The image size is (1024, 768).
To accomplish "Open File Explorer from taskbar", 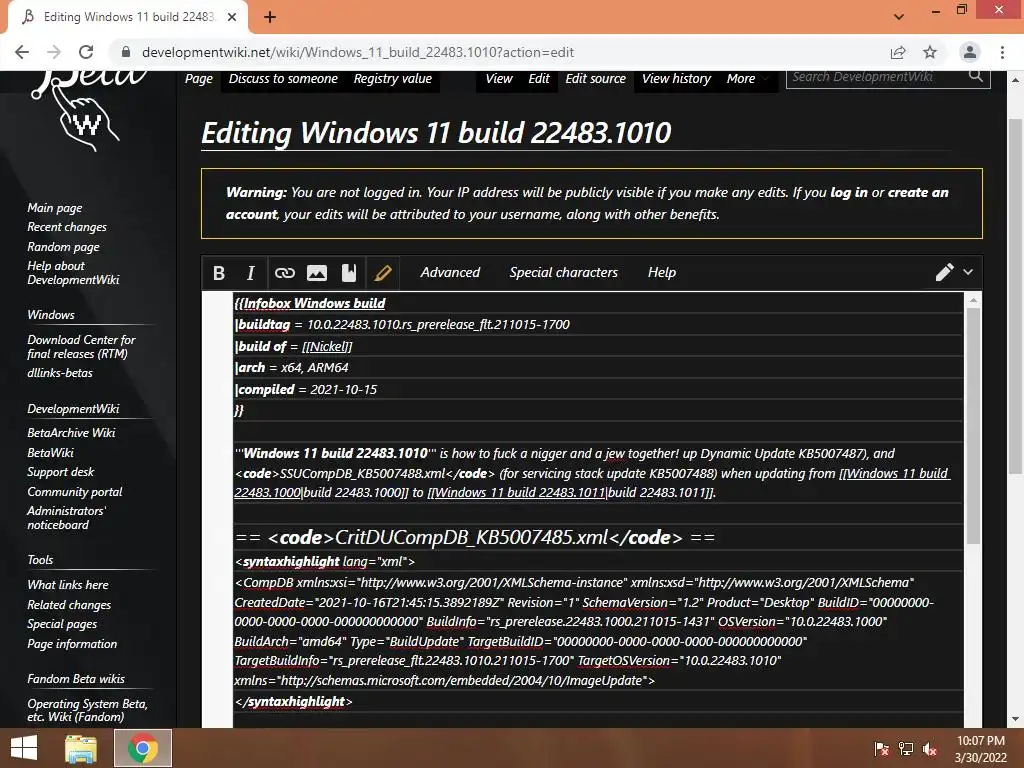I will click(81, 748).
